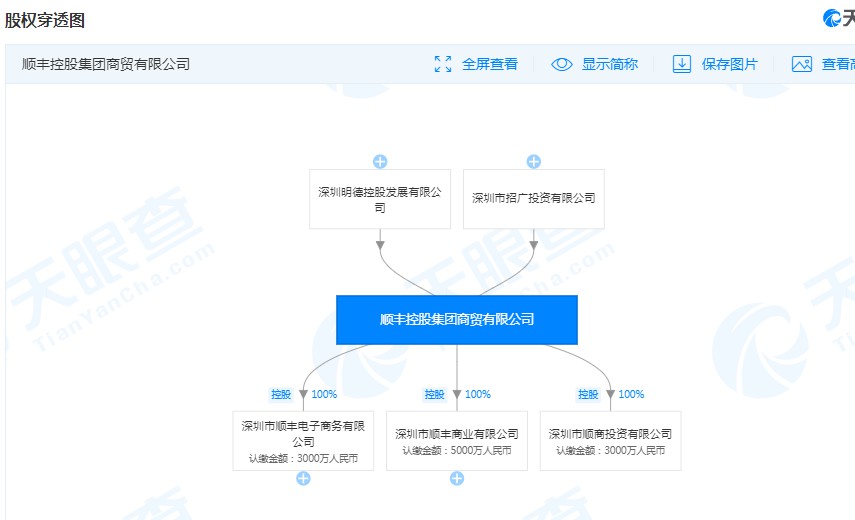Image resolution: width=855 pixels, height=520 pixels.
Task: Click 100% label above 深圳市顺丰商业有限公司
Action: [478, 394]
